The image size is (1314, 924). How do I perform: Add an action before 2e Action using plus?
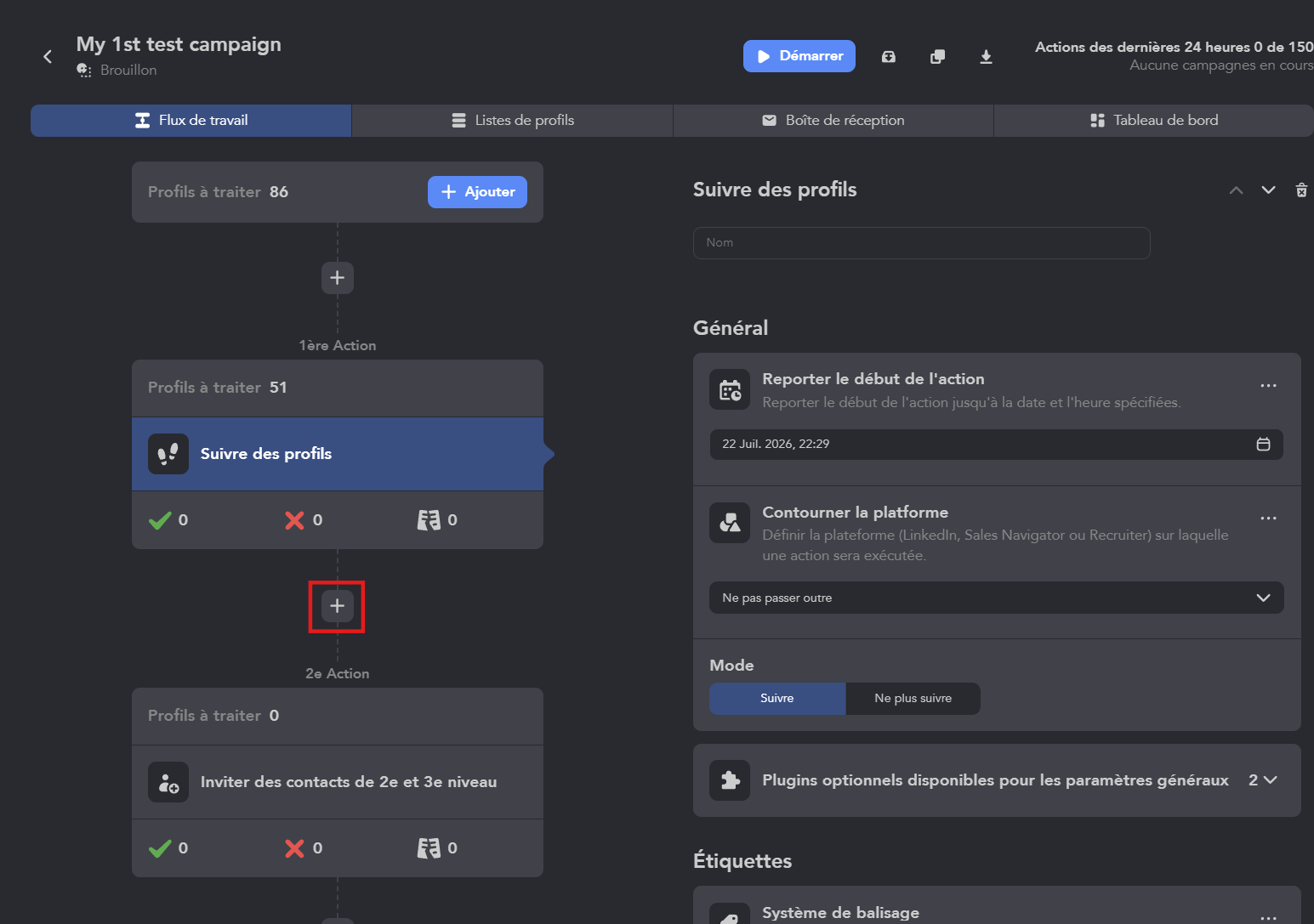point(338,606)
